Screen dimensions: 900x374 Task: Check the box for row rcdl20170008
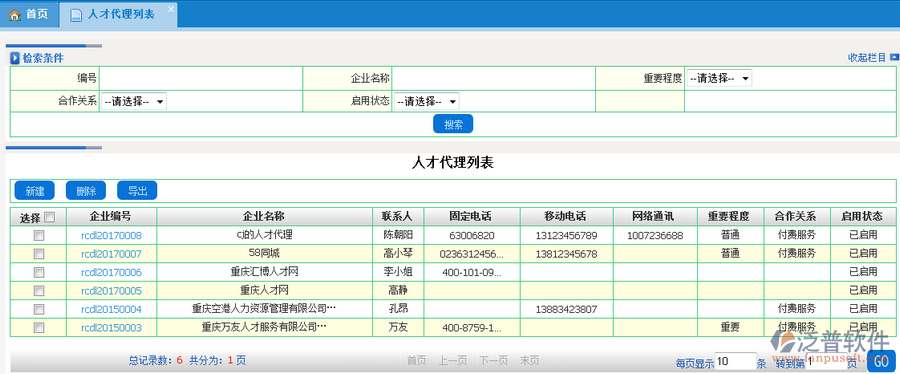39,235
